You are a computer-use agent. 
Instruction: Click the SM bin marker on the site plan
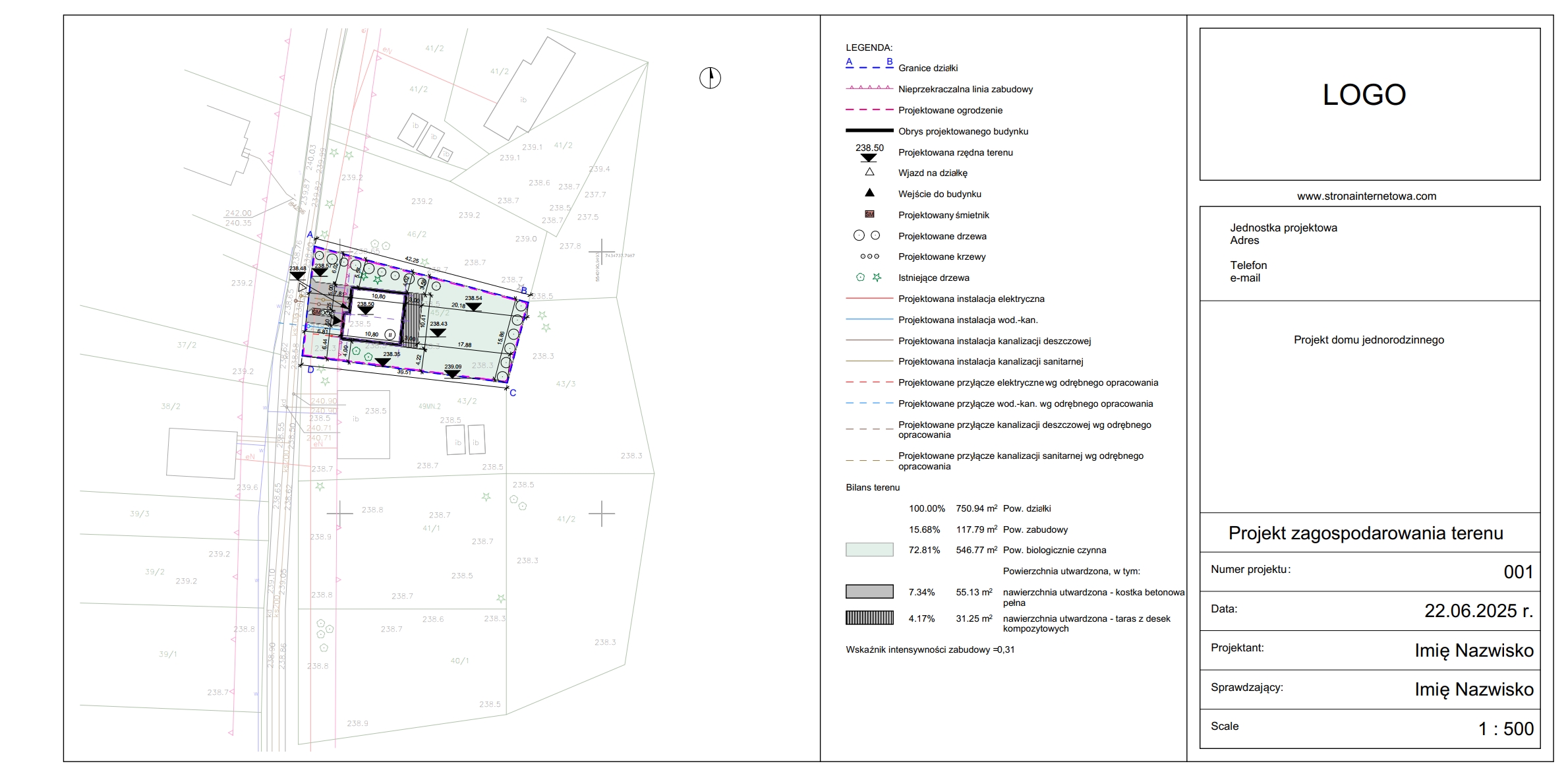[316, 312]
